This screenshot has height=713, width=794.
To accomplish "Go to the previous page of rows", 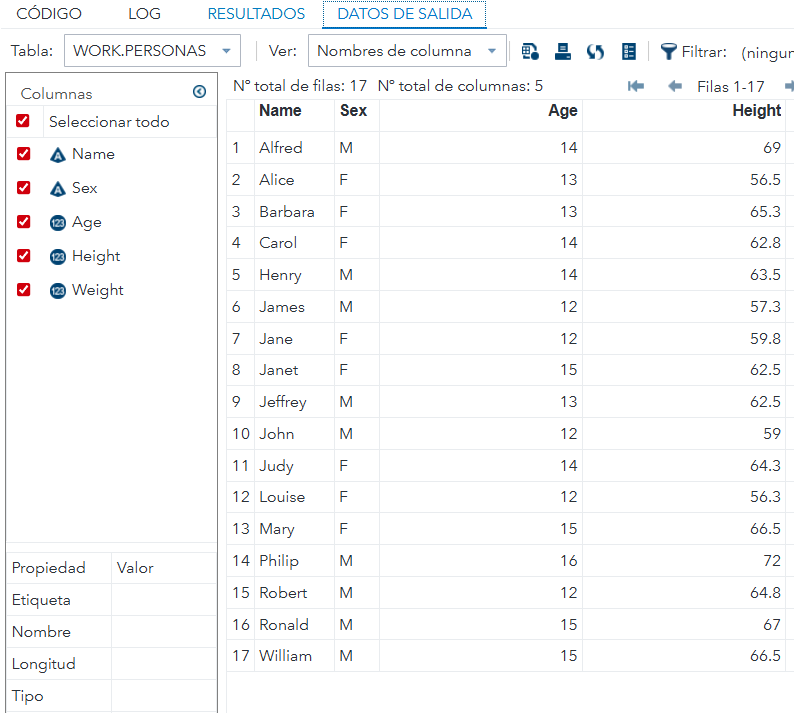I will (675, 86).
